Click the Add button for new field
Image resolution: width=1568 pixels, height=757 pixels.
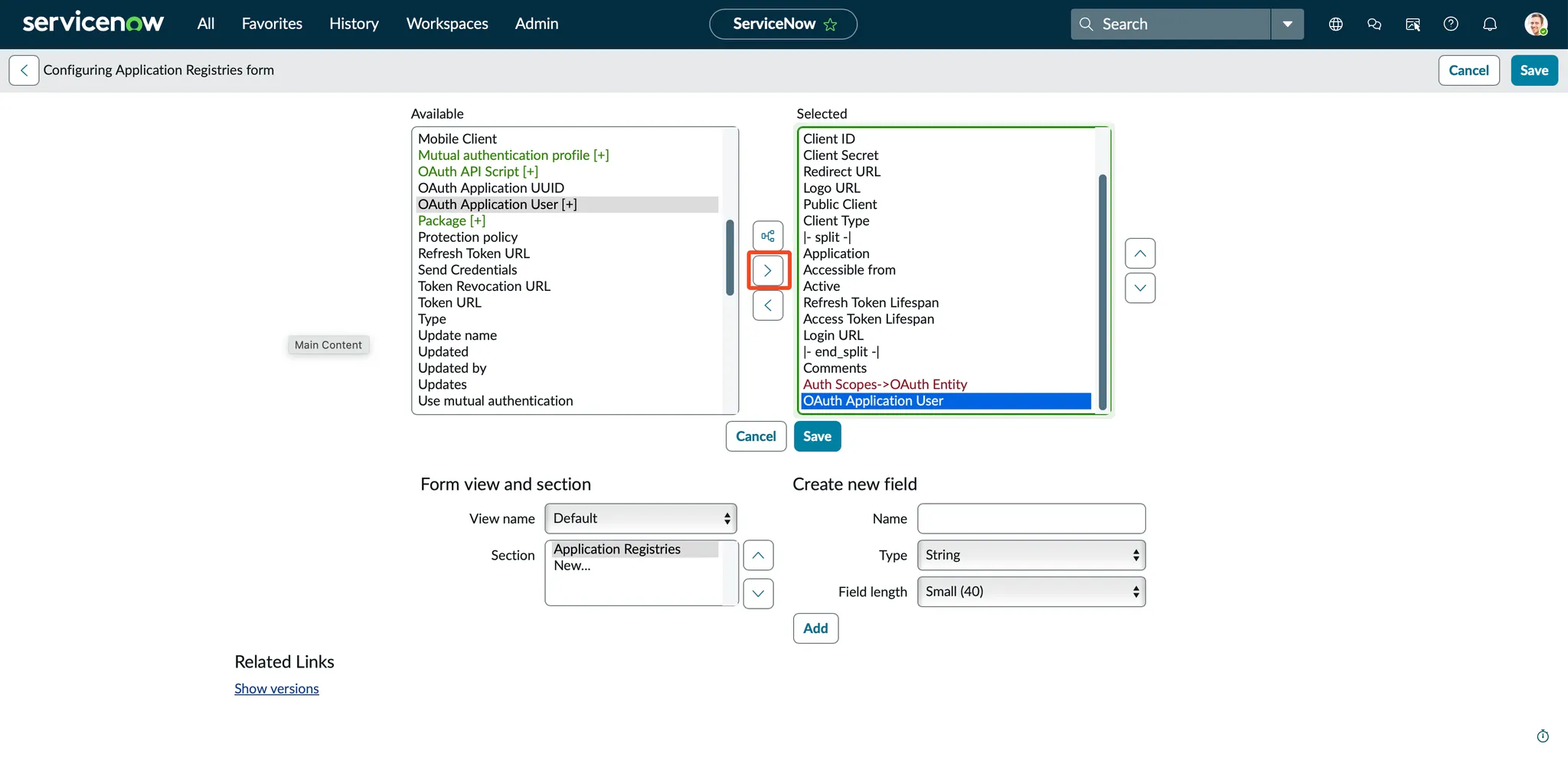(x=815, y=628)
